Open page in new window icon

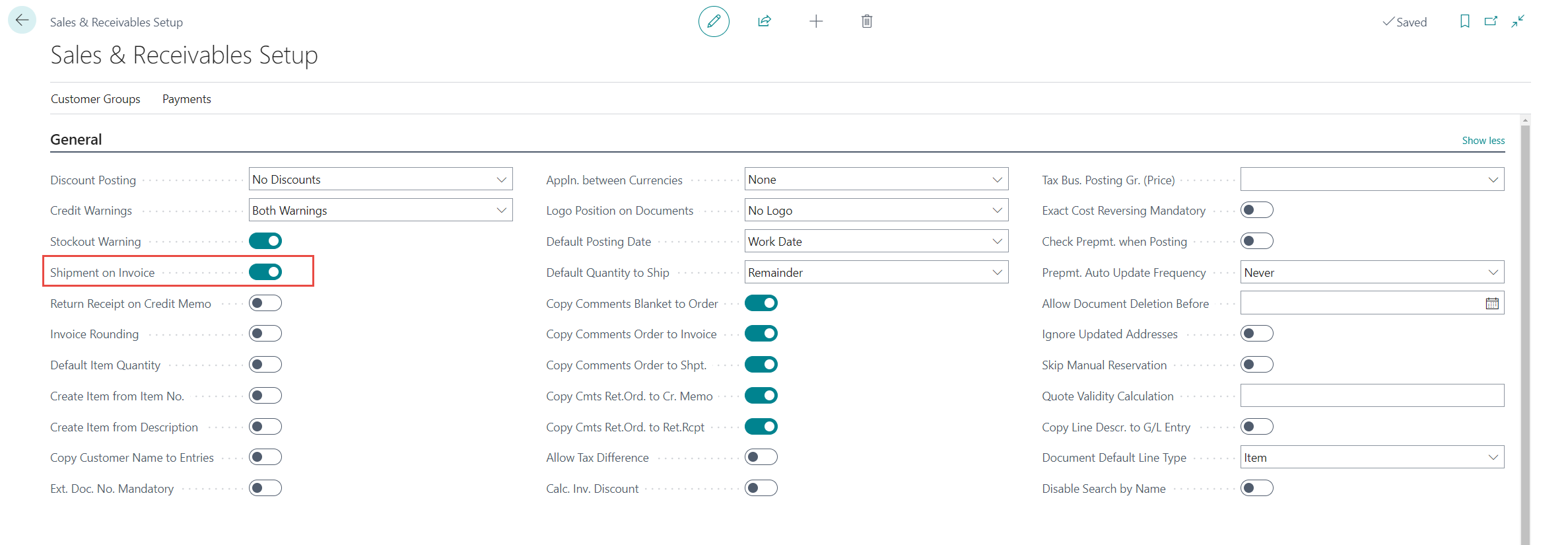click(1491, 22)
